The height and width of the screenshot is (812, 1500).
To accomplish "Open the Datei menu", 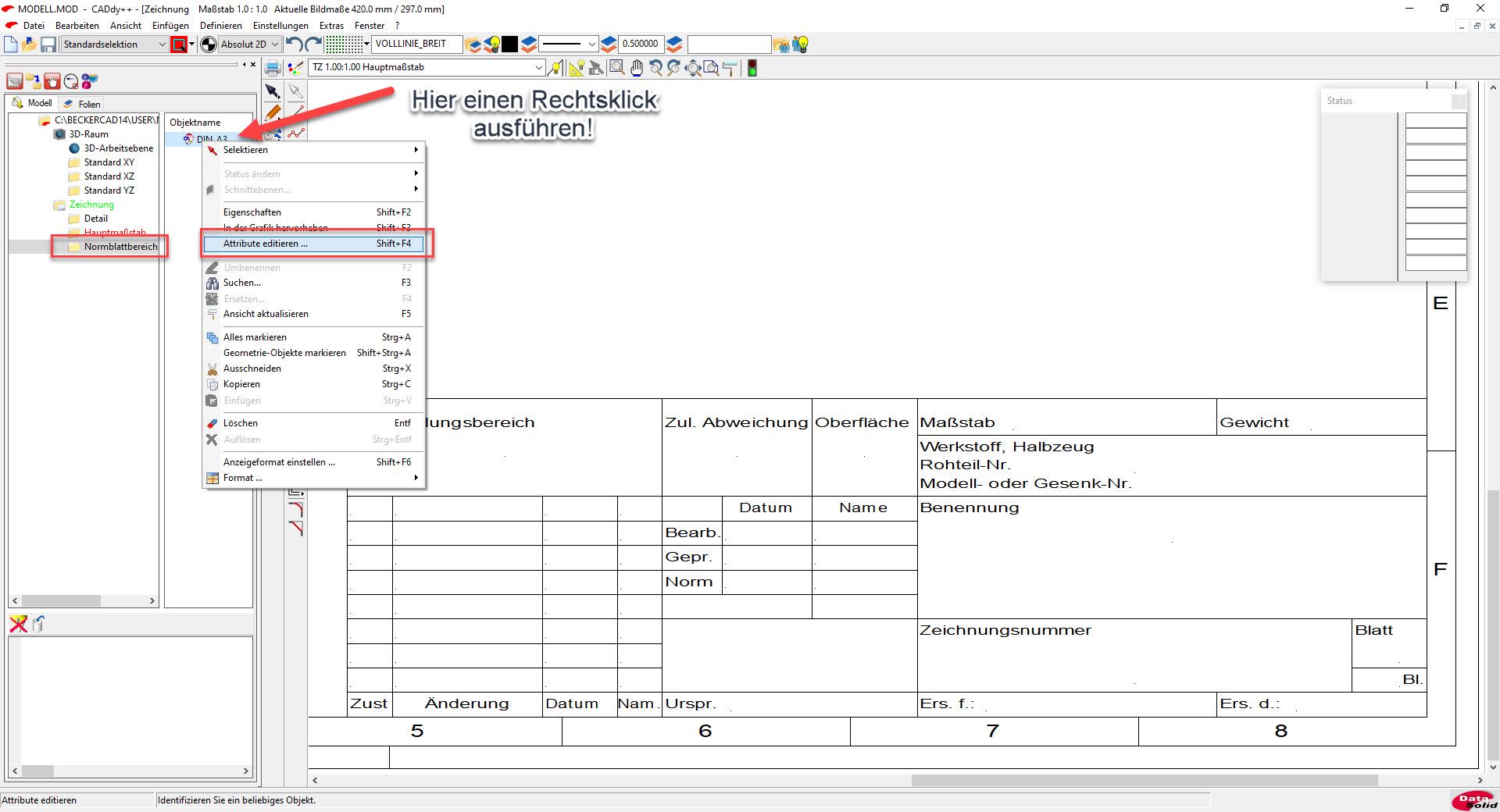I will (34, 26).
